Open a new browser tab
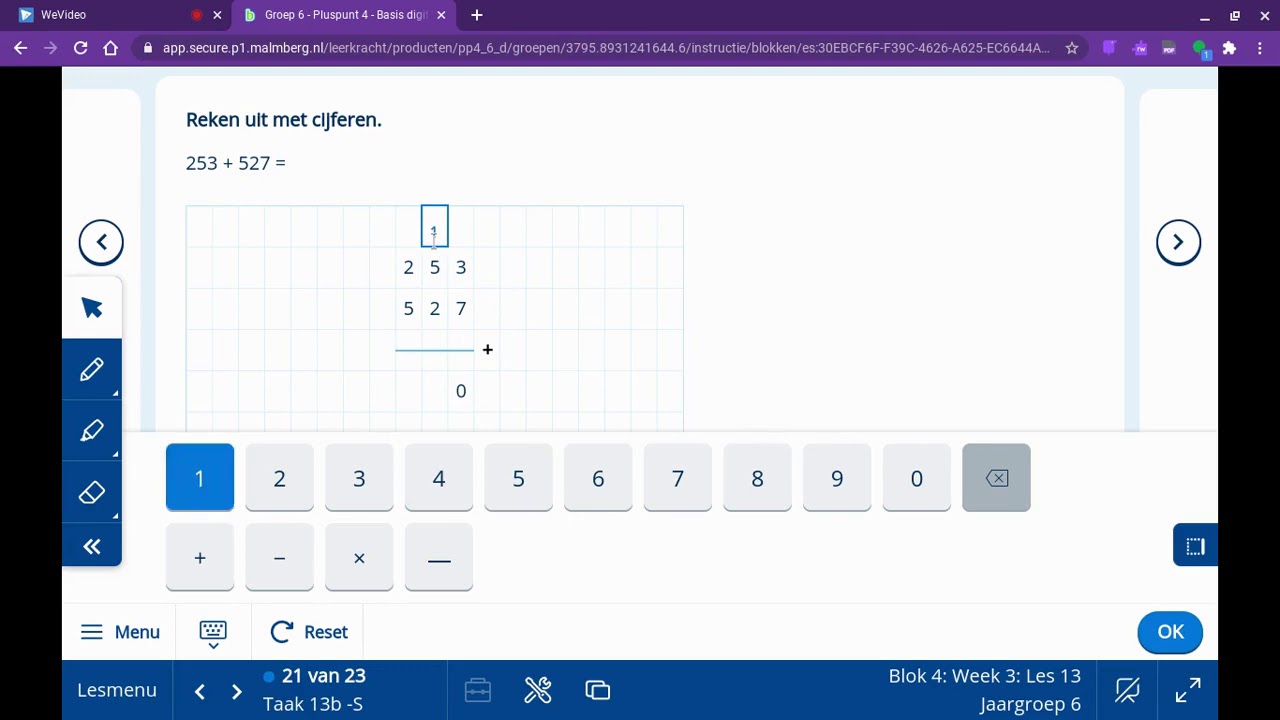Viewport: 1280px width, 720px height. 477,15
